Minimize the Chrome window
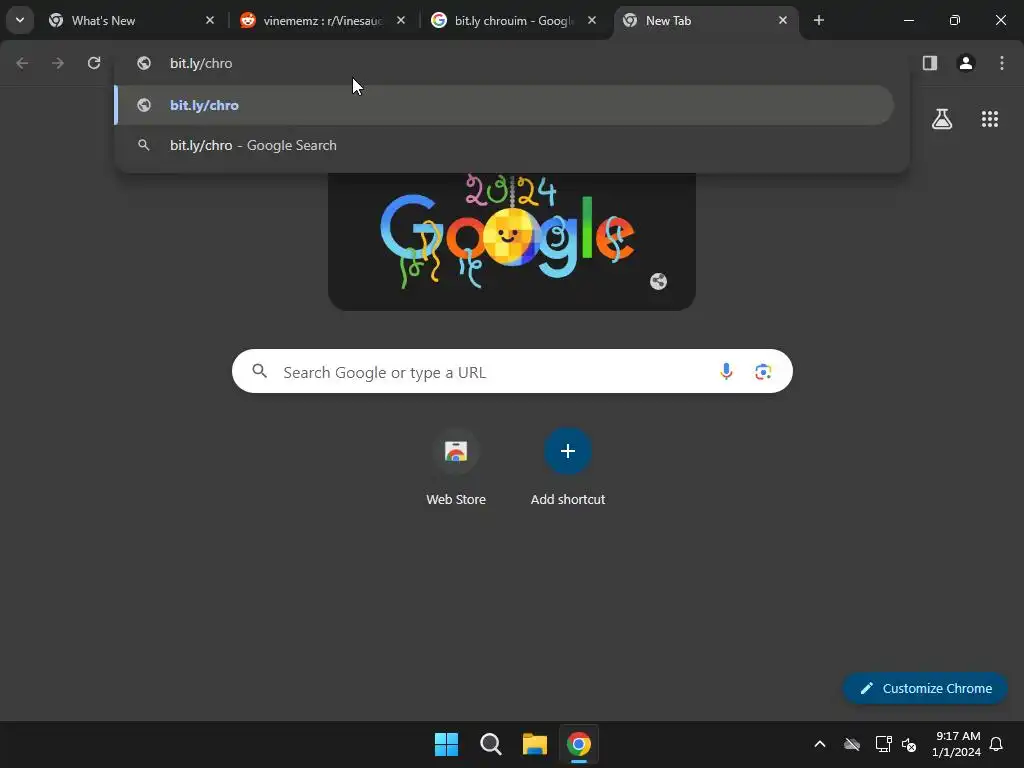Screen dimensions: 1024x768 [x=908, y=20]
